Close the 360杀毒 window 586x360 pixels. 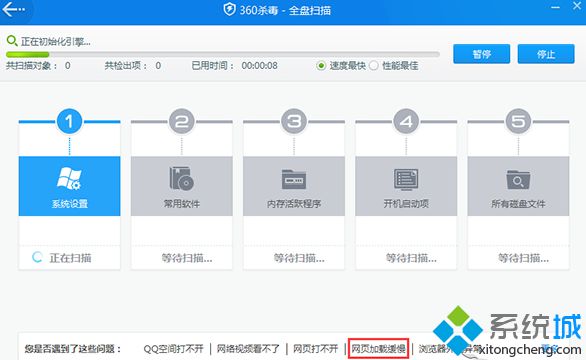pos(577,6)
